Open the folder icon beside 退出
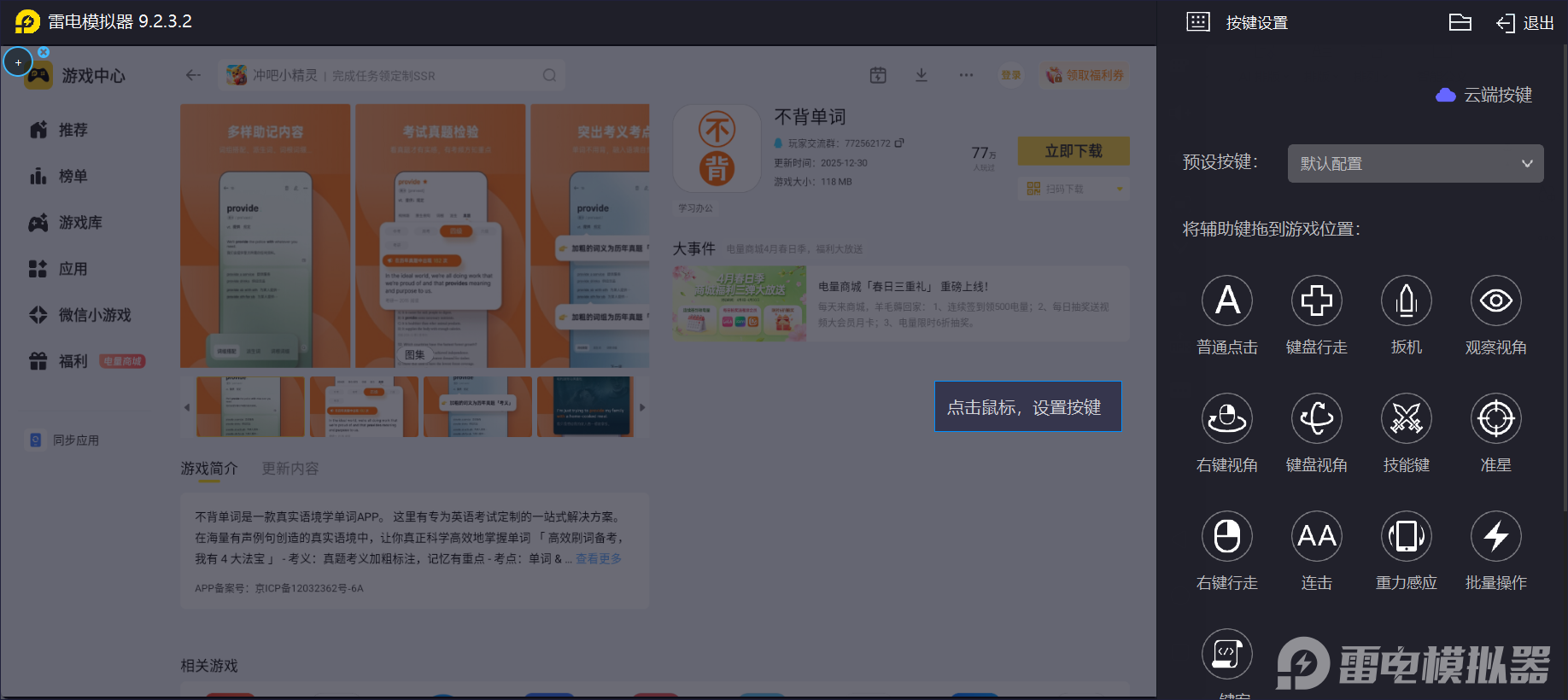Image resolution: width=1568 pixels, height=700 pixels. [1460, 22]
